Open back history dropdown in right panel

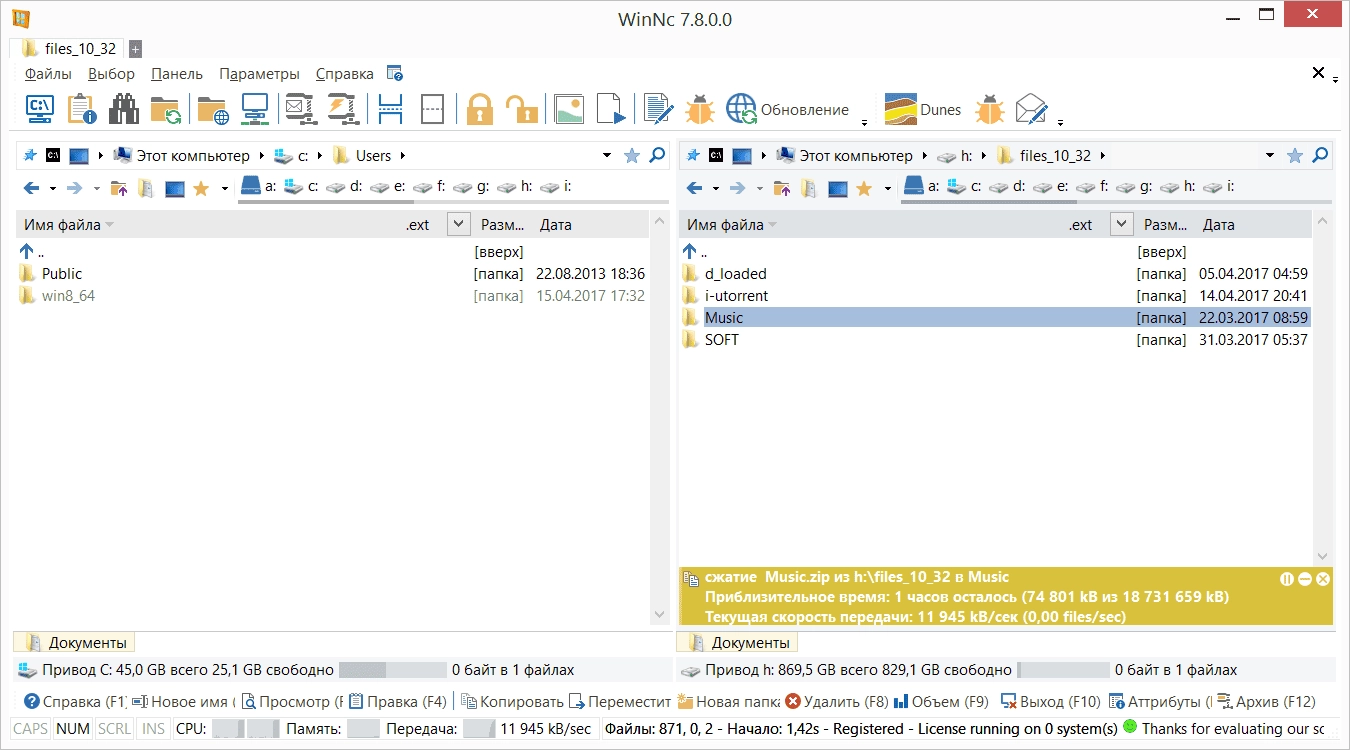pos(714,188)
